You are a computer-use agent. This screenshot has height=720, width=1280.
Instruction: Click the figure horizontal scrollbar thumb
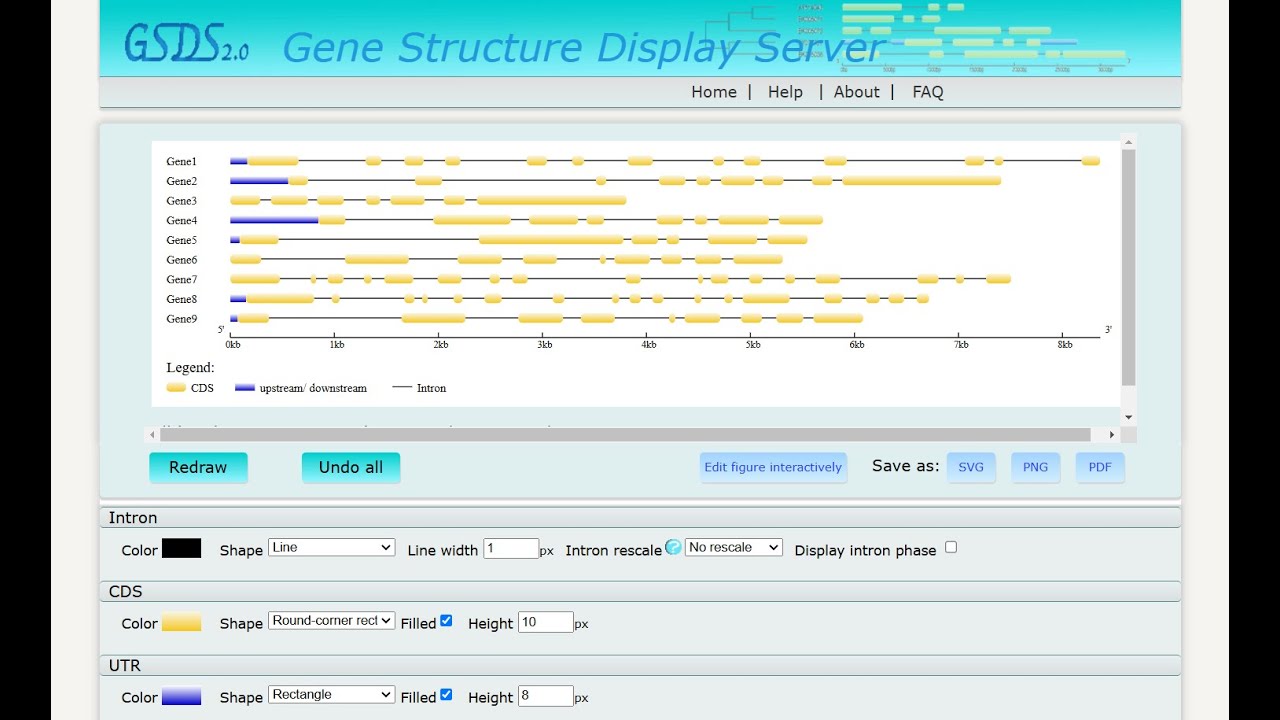625,434
